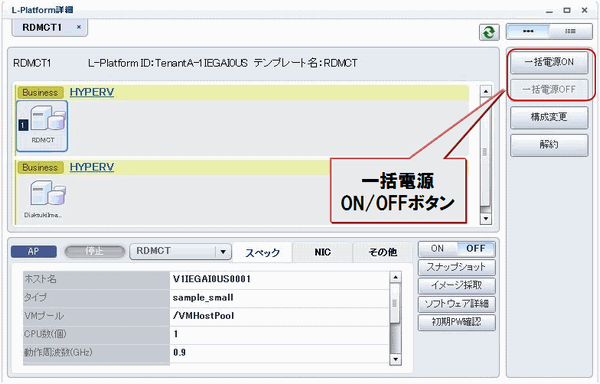Click down arrow of server list scrollbar
The width and height of the screenshot is (600, 384).
click(x=486, y=218)
